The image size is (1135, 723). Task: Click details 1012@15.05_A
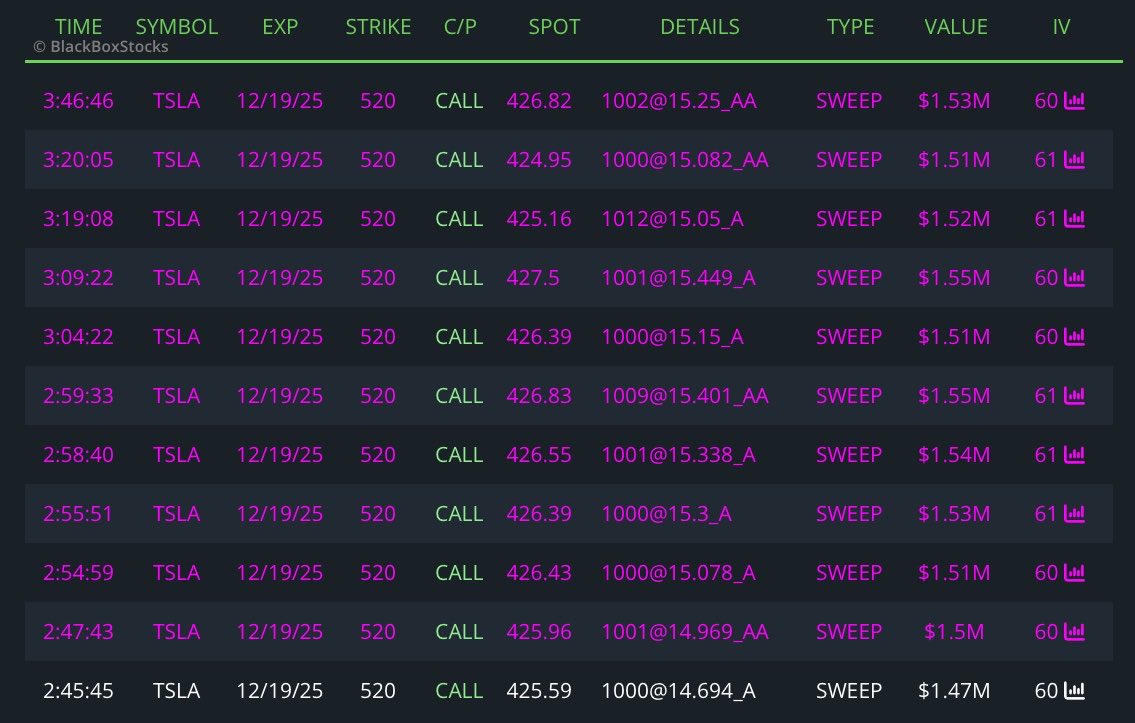(x=672, y=219)
